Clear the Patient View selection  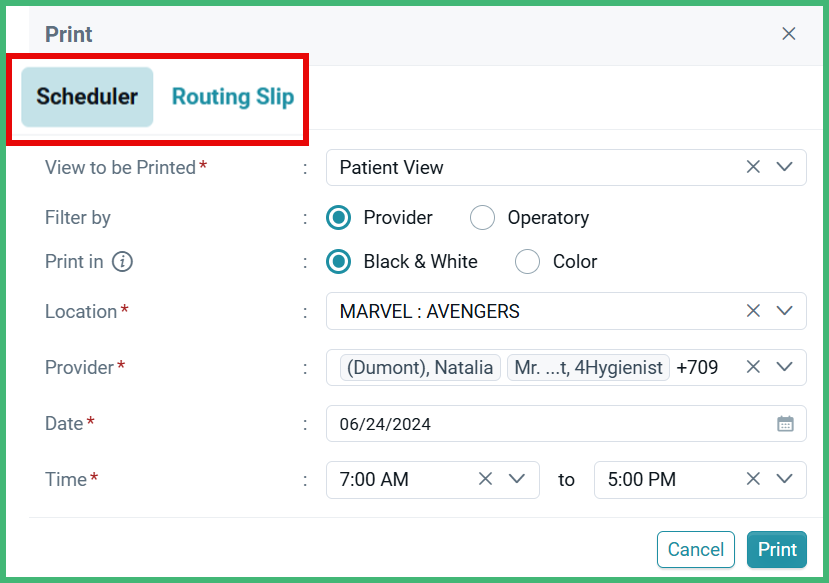click(x=753, y=167)
